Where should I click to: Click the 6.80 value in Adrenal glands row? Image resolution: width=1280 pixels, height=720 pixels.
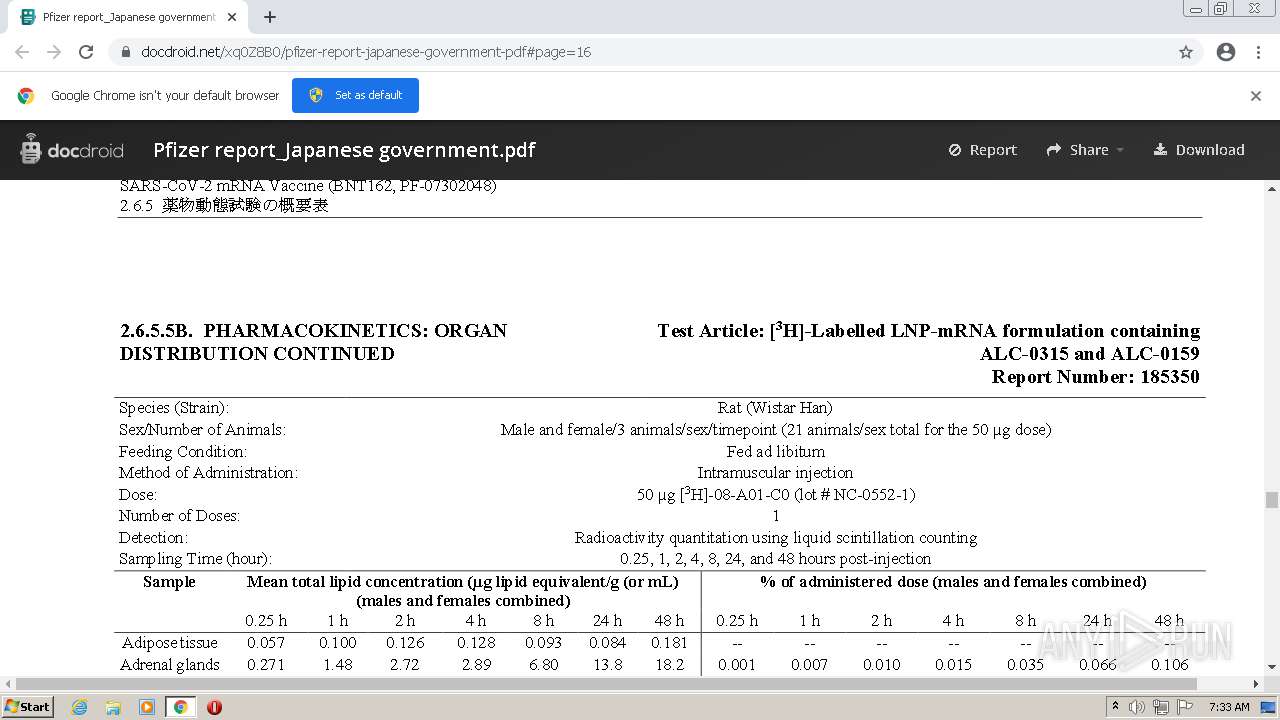(543, 665)
